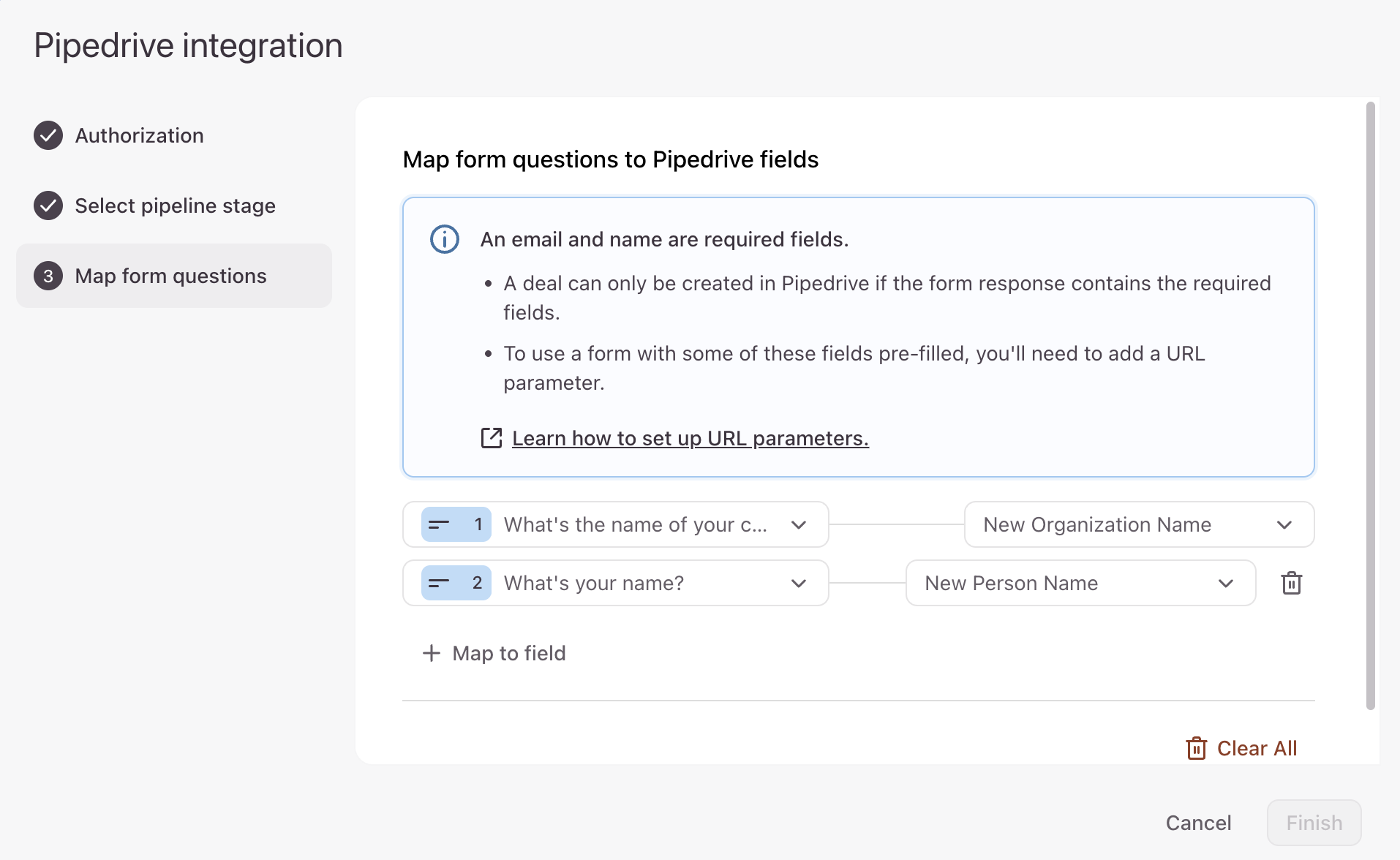The width and height of the screenshot is (1400, 860).
Task: Click the bullet about pre-filled fields
Action: click(x=854, y=368)
